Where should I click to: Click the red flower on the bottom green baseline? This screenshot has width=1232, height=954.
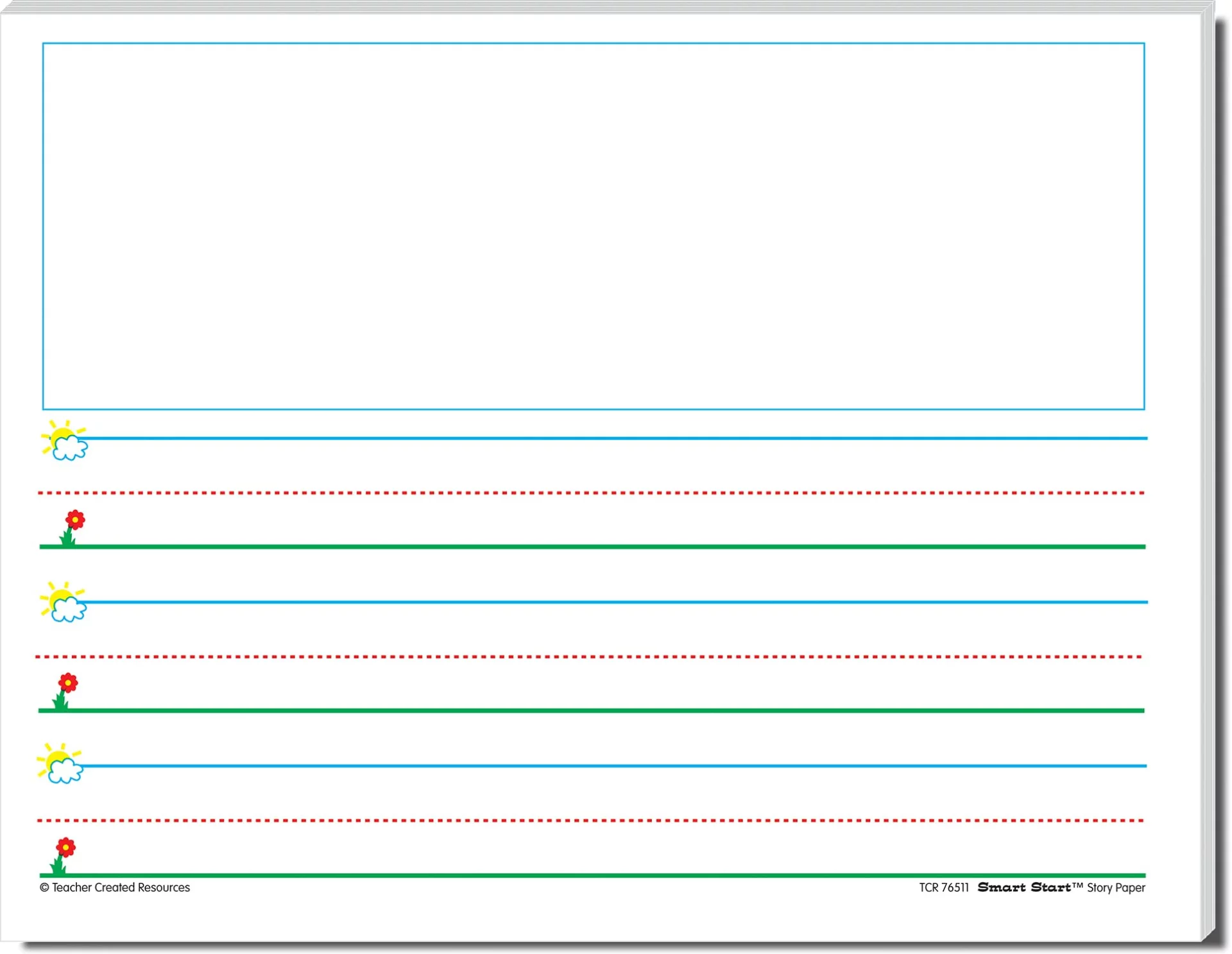tap(63, 856)
